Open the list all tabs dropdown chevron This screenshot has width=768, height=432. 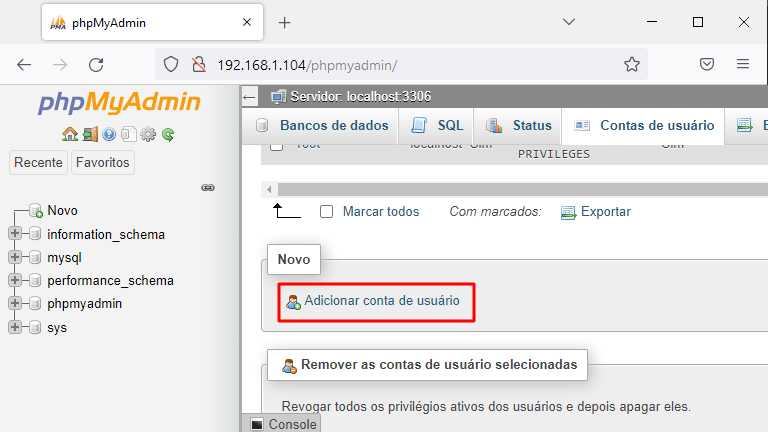(x=569, y=22)
